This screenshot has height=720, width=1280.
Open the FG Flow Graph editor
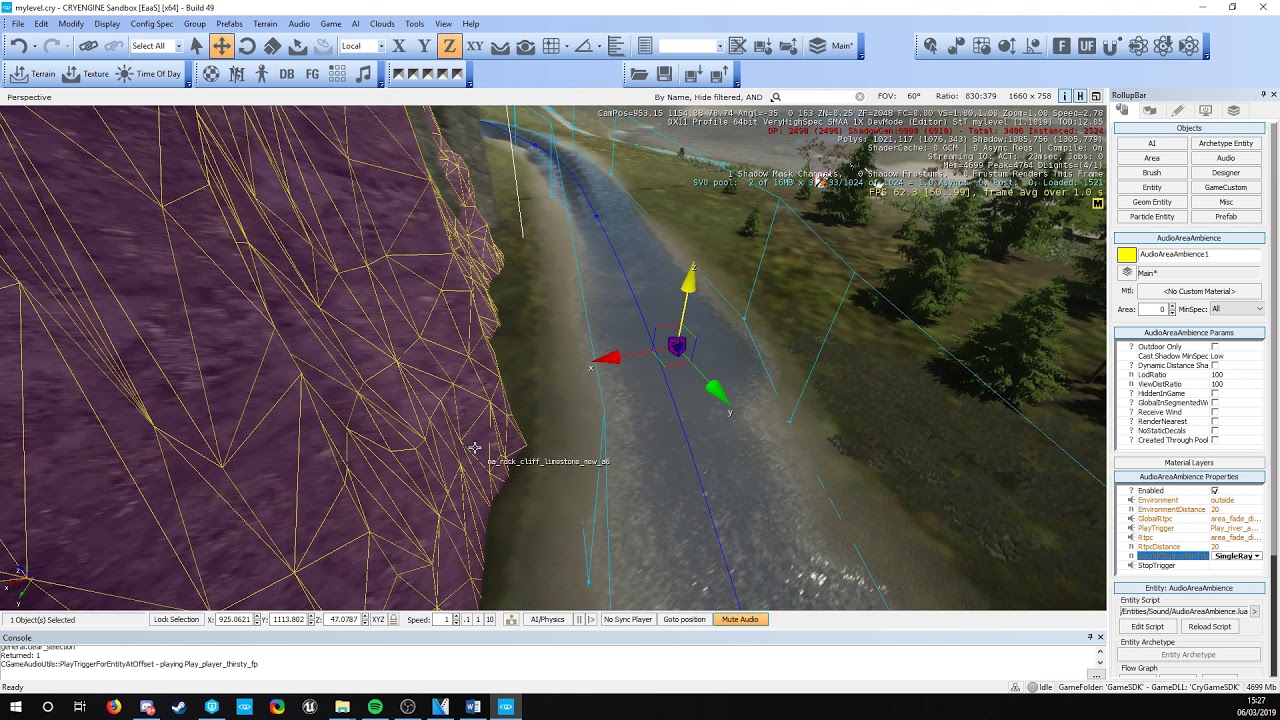(312, 74)
